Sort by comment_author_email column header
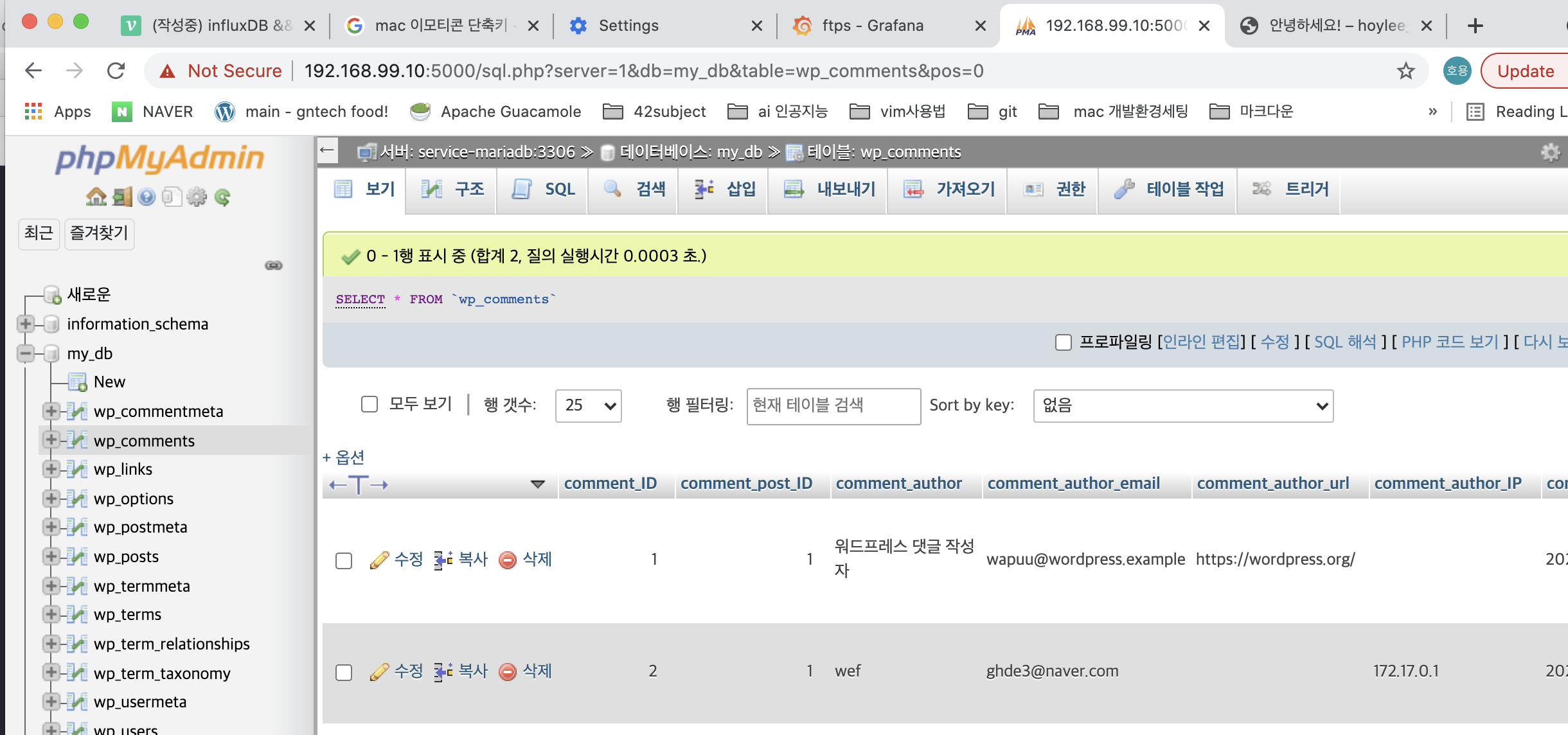 1073,484
